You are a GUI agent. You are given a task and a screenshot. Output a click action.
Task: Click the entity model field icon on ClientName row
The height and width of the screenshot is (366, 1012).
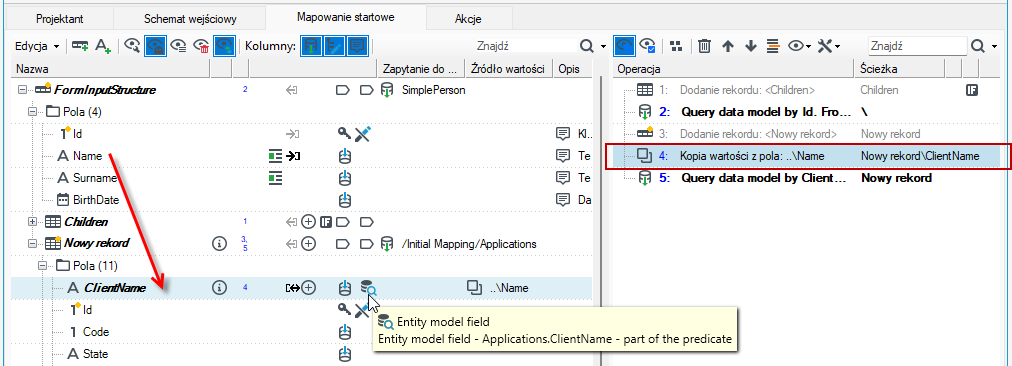(x=369, y=288)
